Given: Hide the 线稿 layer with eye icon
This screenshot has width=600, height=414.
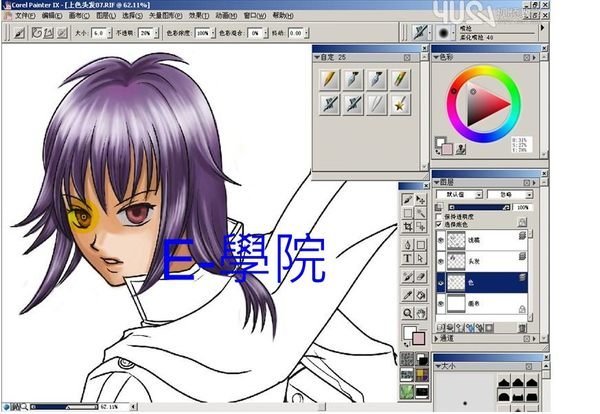Looking at the screenshot, I should [442, 240].
